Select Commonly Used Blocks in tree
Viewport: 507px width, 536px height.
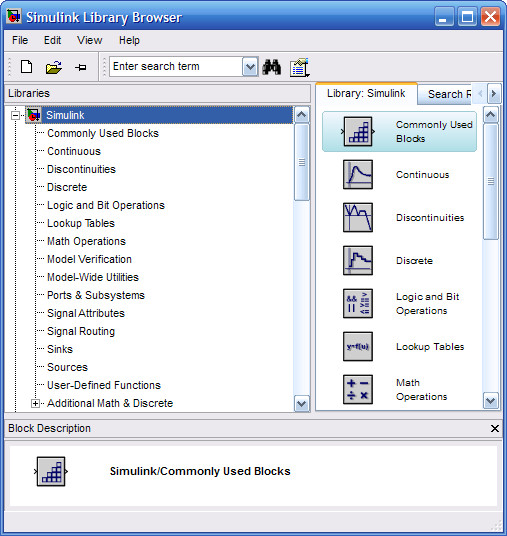pos(103,133)
